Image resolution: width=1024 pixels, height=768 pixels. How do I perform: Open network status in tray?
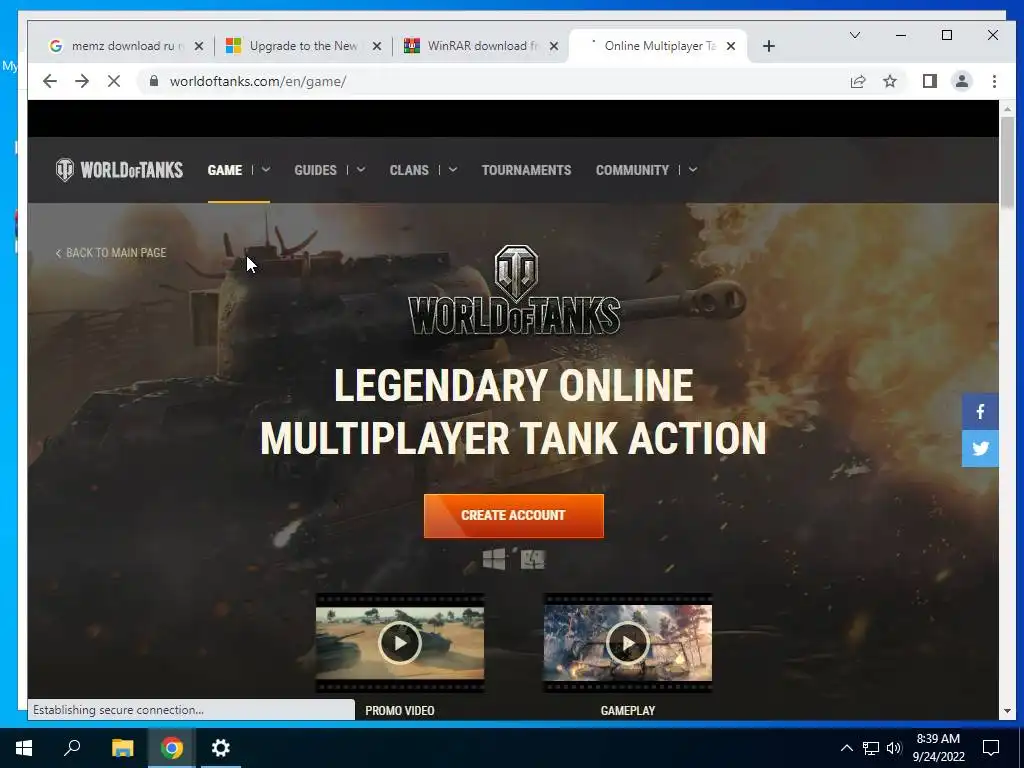pyautogui.click(x=871, y=748)
